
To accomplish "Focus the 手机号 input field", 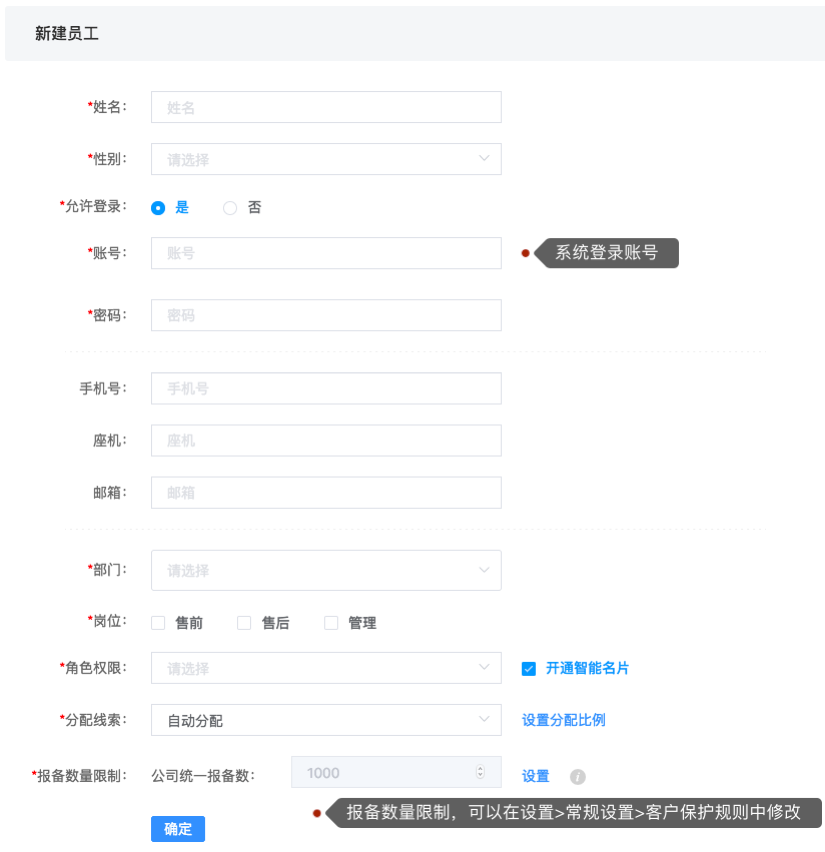I will point(326,389).
